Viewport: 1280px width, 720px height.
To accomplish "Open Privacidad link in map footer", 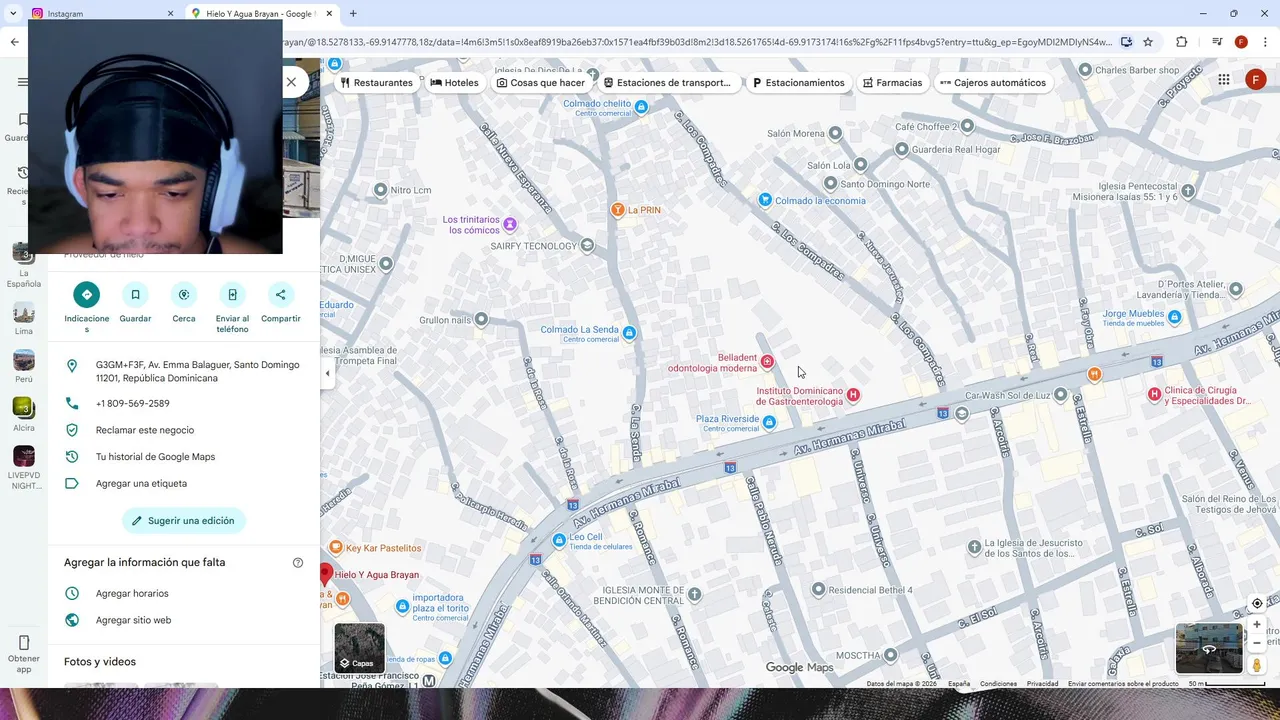I will 1042,684.
